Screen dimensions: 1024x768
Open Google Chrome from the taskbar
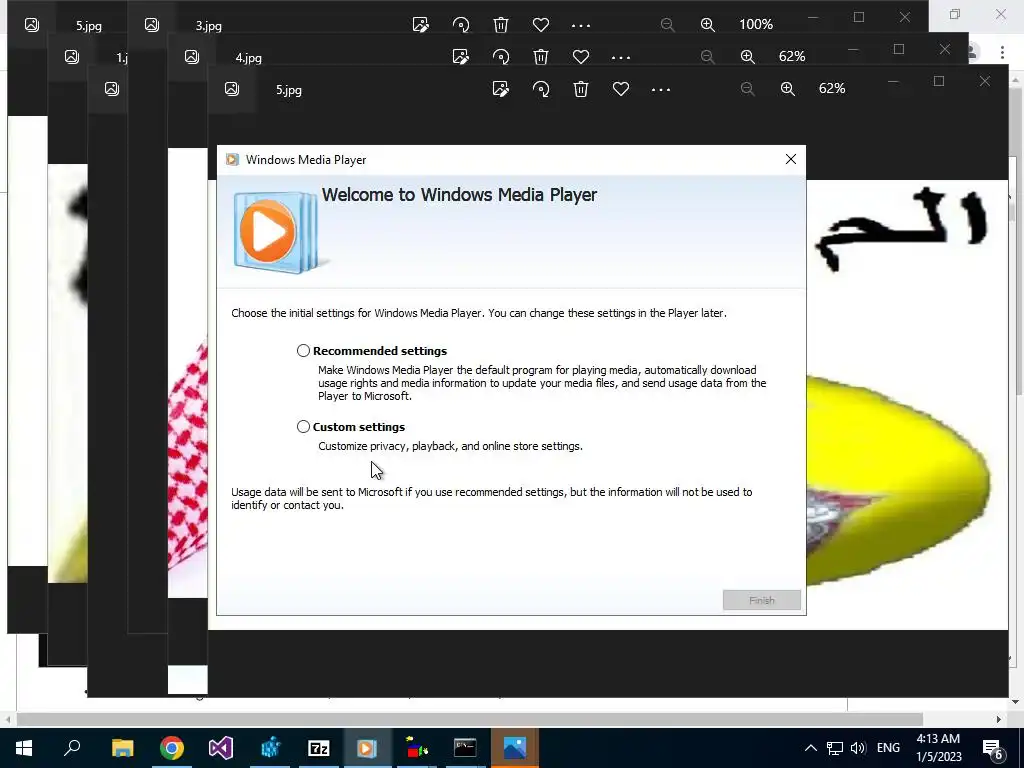click(x=172, y=748)
